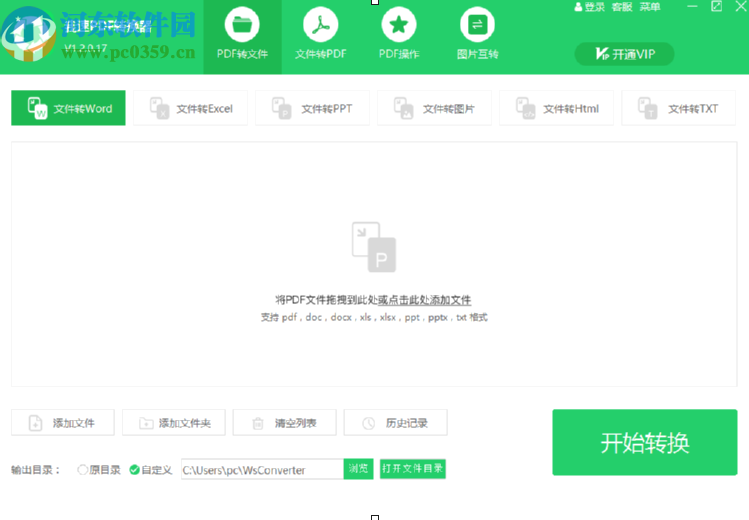The width and height of the screenshot is (749, 520).
Task: Click the output path input field
Action: point(262,469)
